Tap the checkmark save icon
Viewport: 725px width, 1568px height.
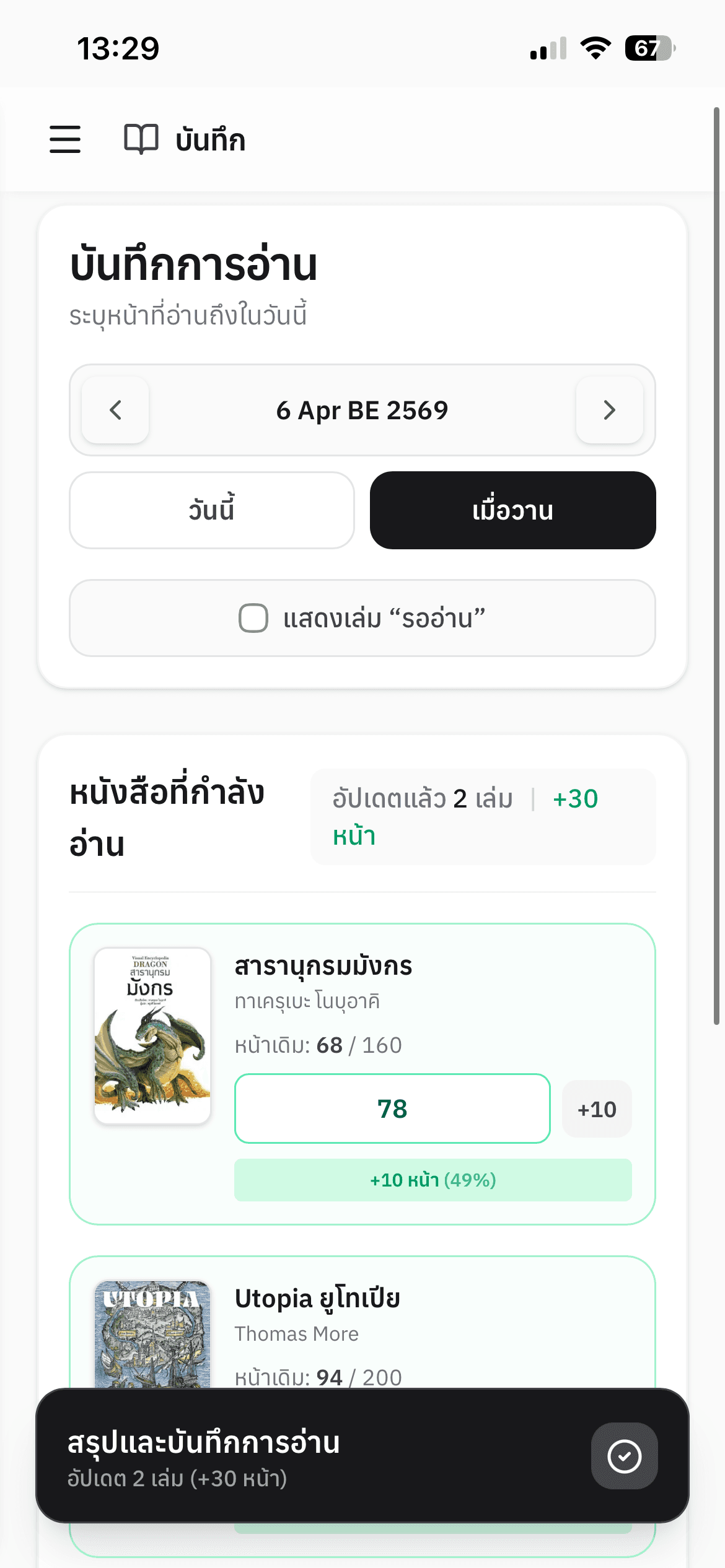click(624, 1456)
